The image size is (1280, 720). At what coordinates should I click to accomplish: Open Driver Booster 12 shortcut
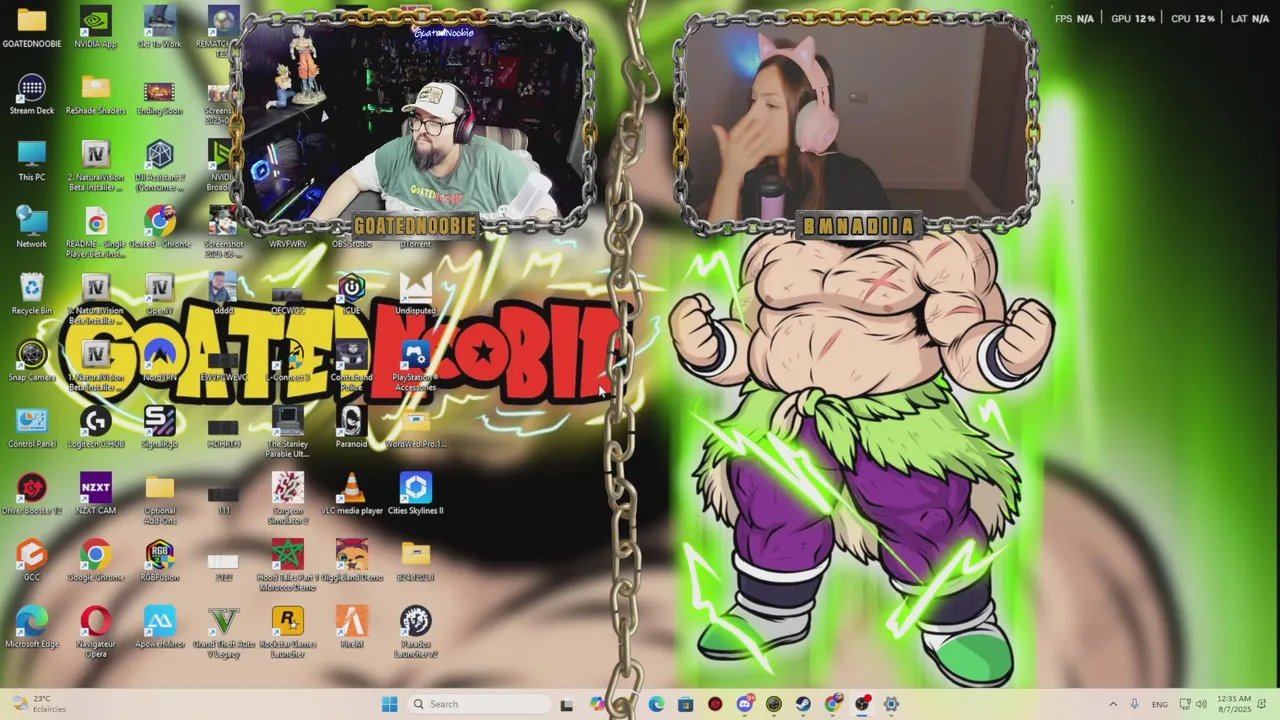click(31, 494)
